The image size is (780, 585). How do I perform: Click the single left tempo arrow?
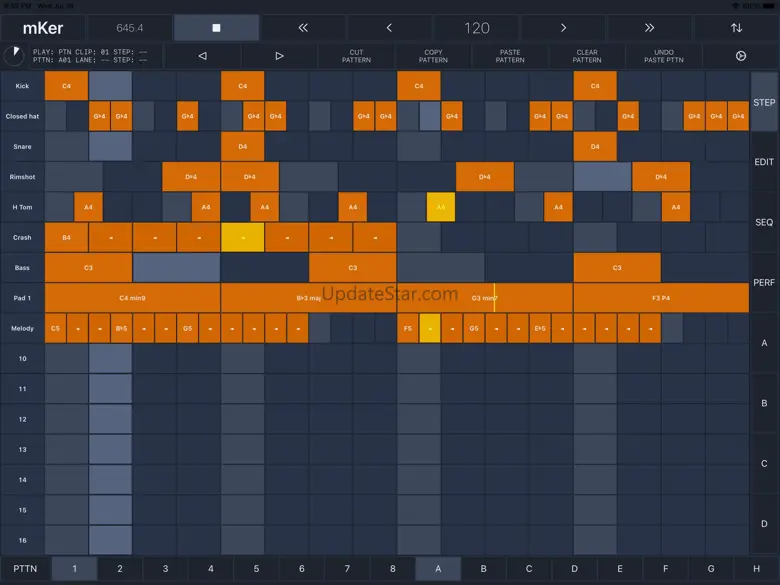(389, 28)
